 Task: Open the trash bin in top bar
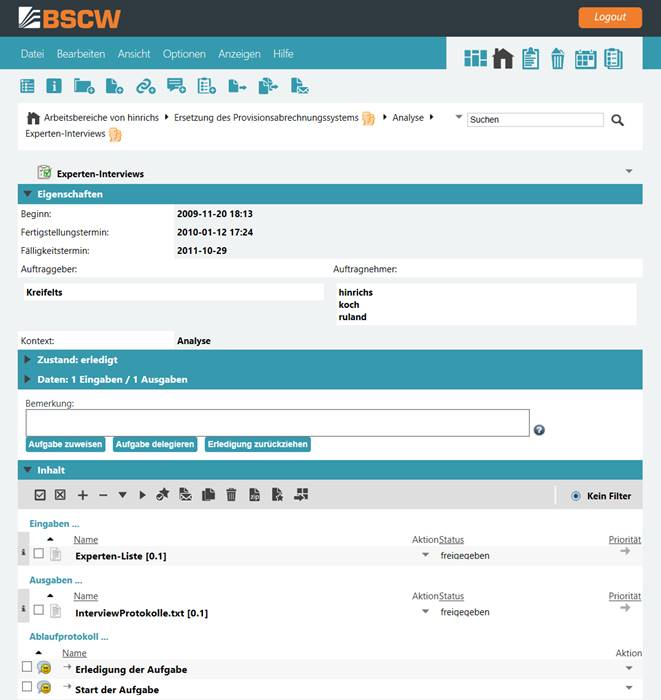[x=558, y=59]
